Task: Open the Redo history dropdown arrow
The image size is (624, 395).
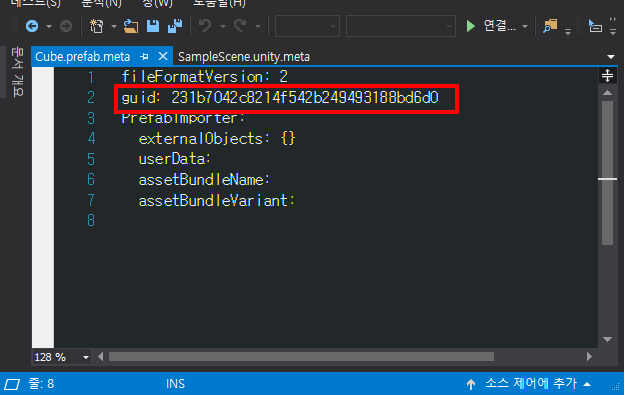Action: [258, 27]
